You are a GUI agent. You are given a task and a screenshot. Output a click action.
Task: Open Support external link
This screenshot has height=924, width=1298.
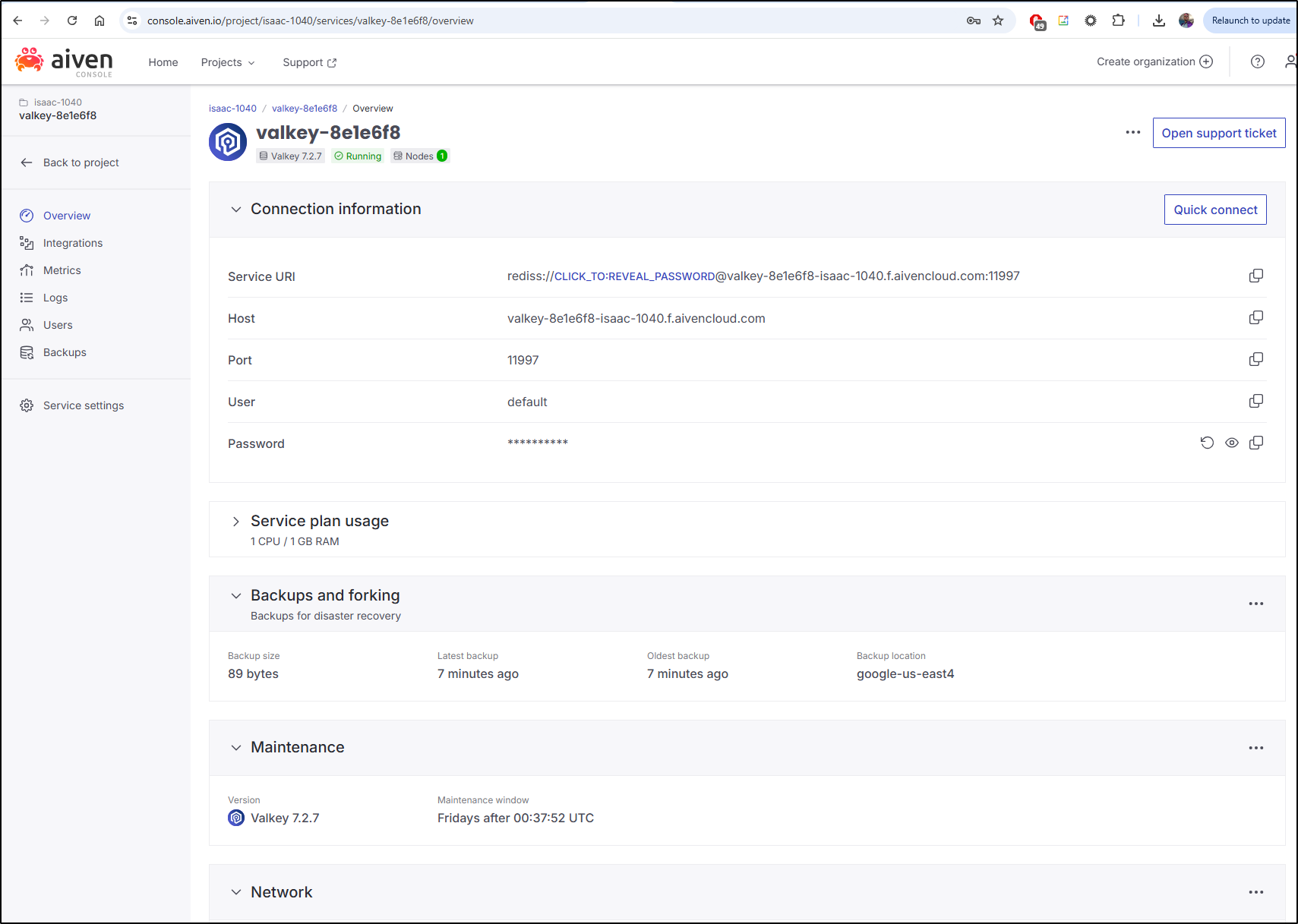pos(310,62)
